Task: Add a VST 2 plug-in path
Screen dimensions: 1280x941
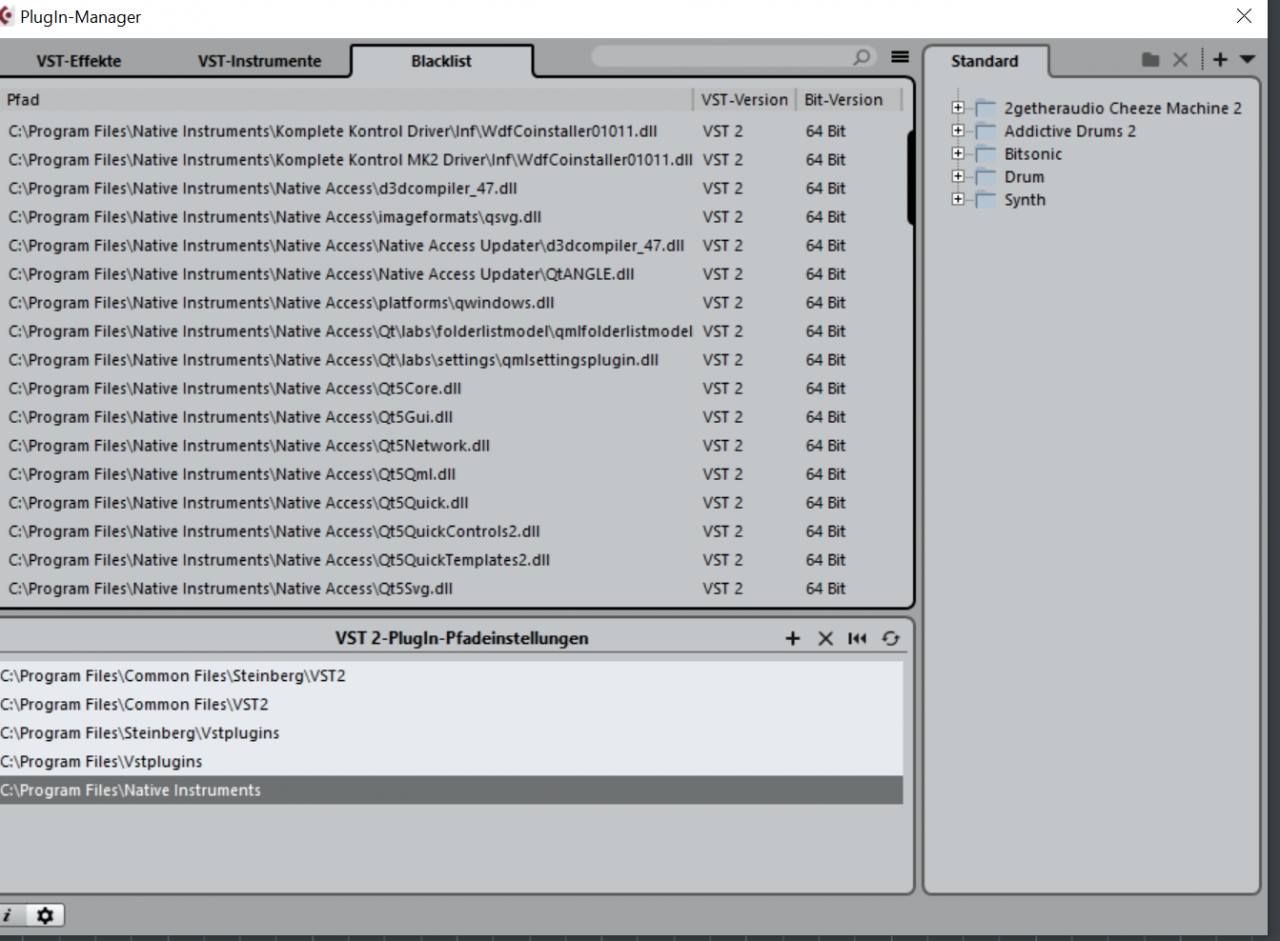Action: tap(793, 638)
